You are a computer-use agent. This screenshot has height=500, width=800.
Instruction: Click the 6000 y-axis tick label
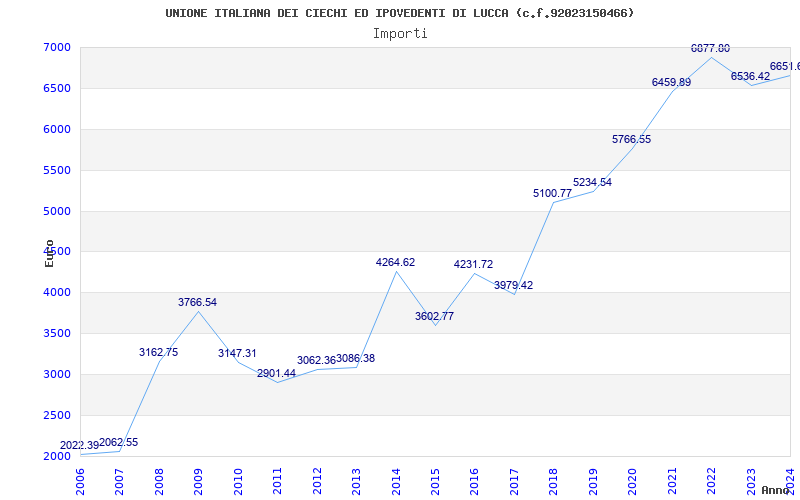(x=57, y=130)
